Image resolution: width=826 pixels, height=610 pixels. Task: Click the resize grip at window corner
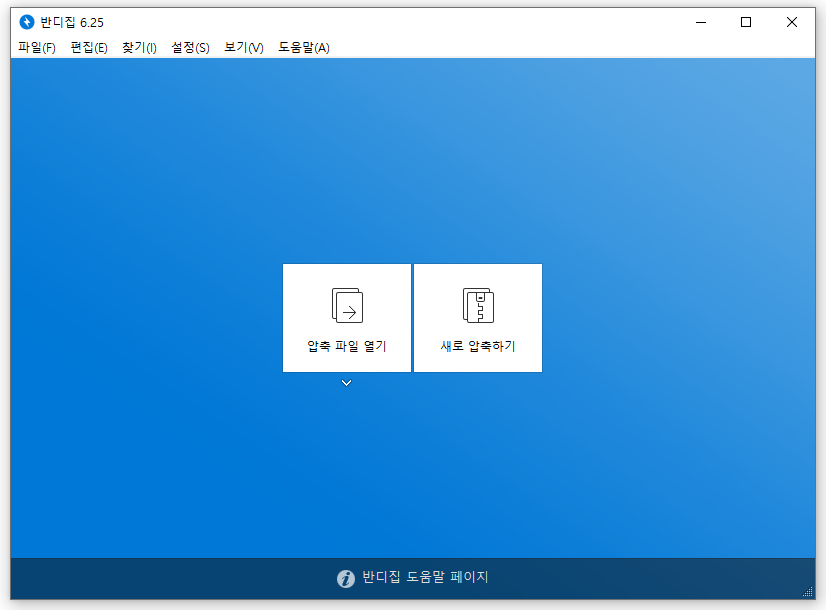(808, 592)
